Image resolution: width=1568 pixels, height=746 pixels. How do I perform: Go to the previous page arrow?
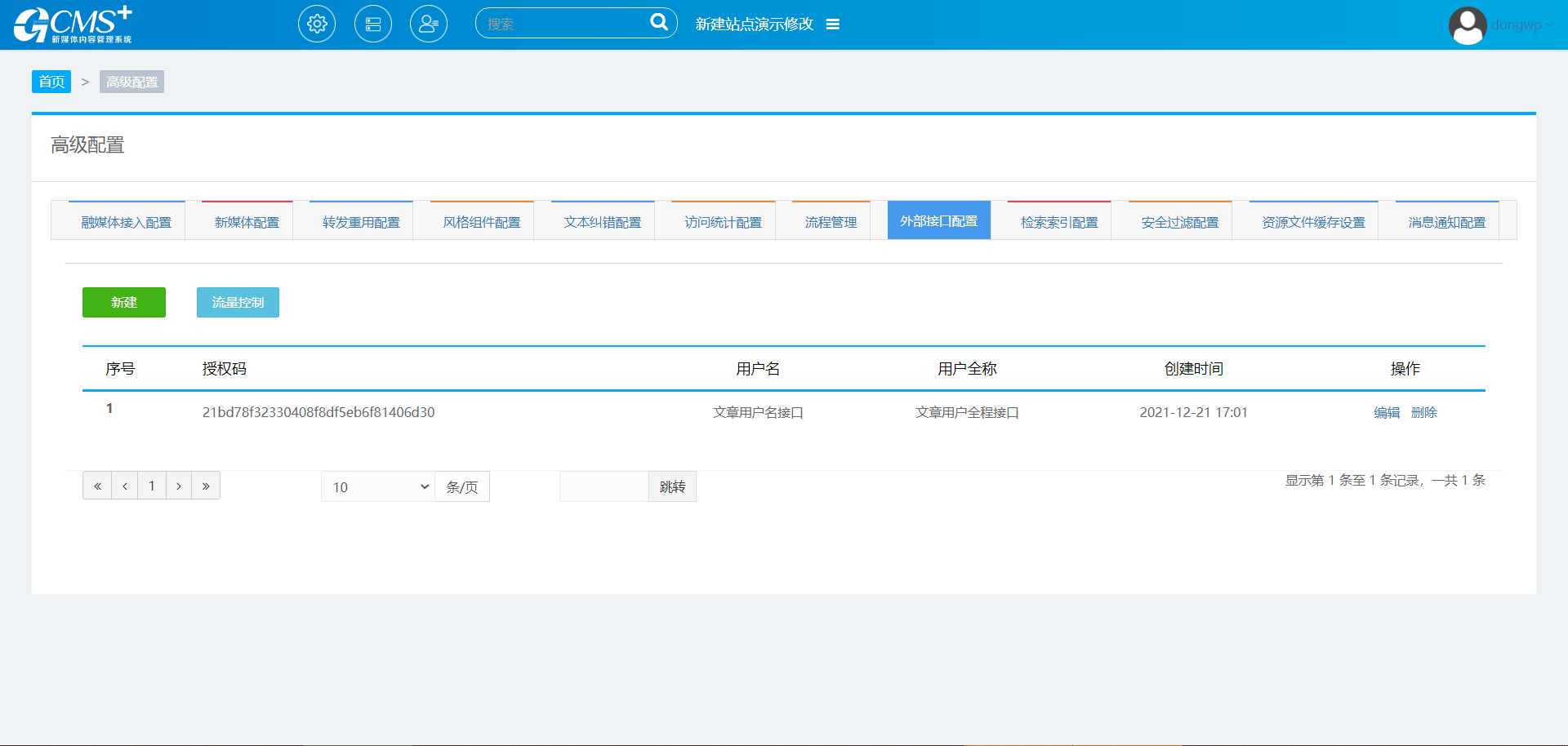pyautogui.click(x=125, y=486)
